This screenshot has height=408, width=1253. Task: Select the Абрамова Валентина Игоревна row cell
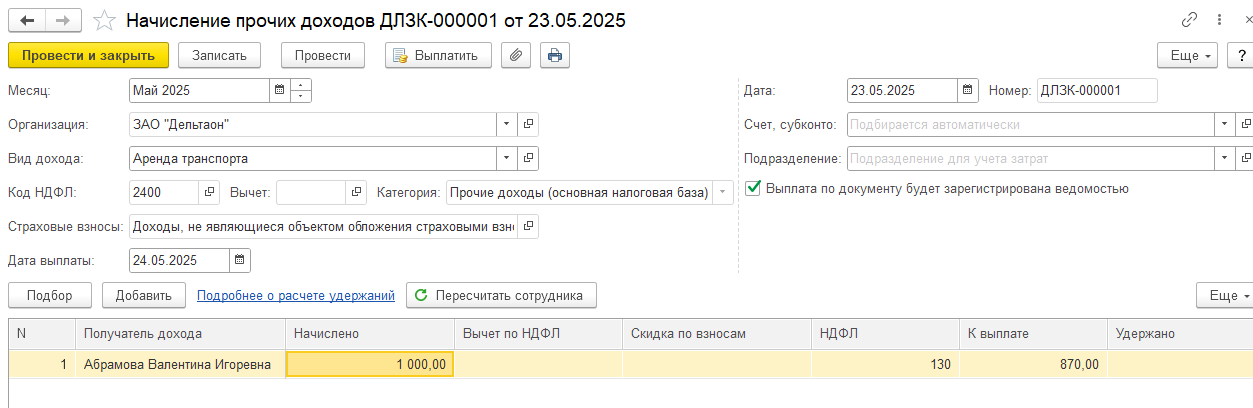pyautogui.click(x=178, y=365)
